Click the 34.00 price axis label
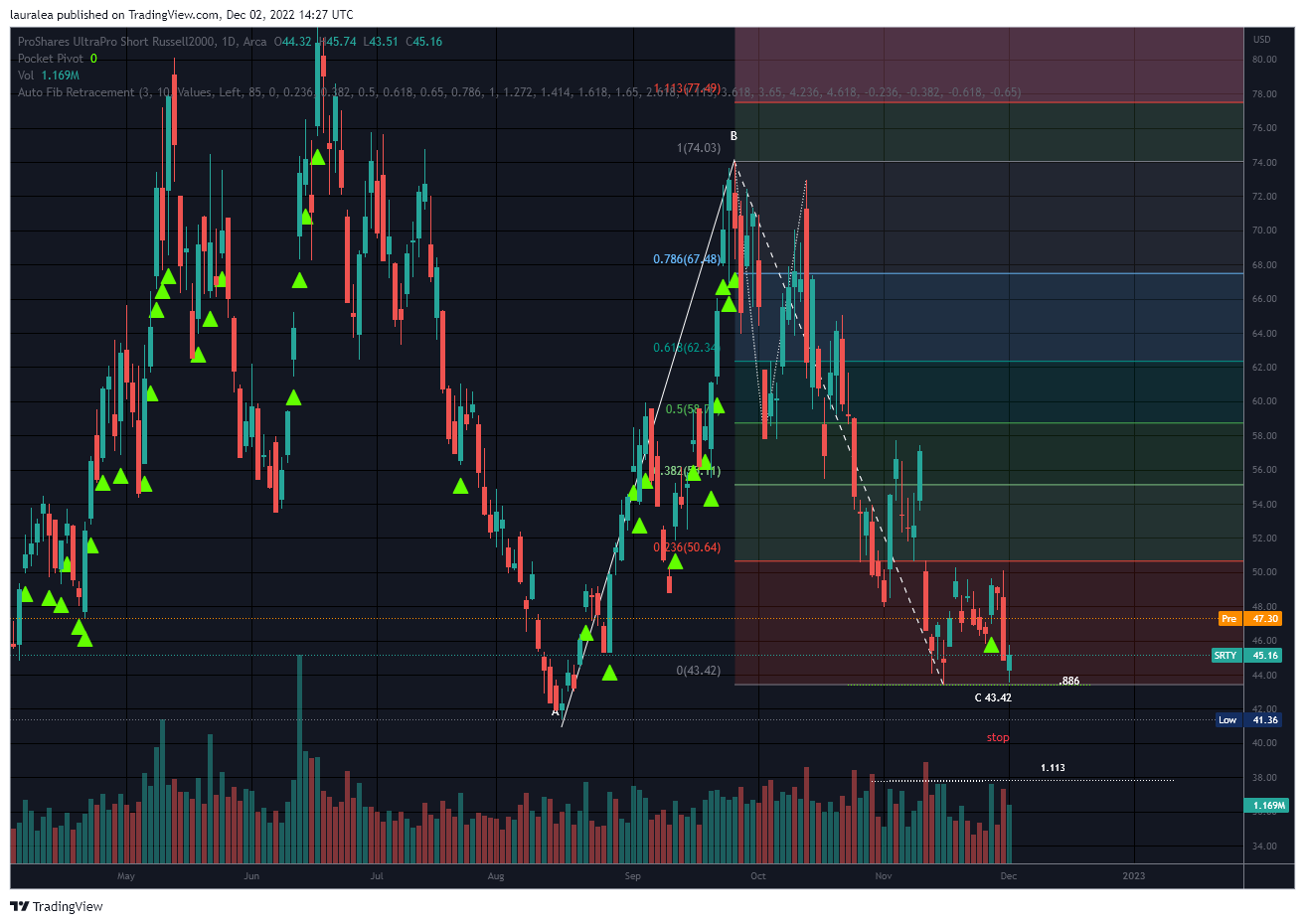The width and height of the screenshot is (1305, 924). [1264, 847]
